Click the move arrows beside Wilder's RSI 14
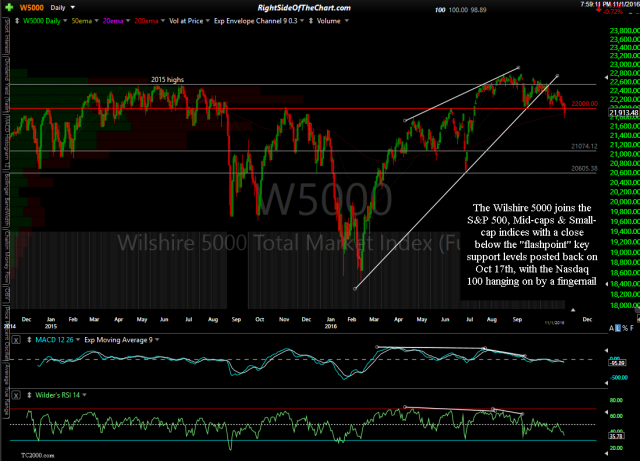 point(29,395)
